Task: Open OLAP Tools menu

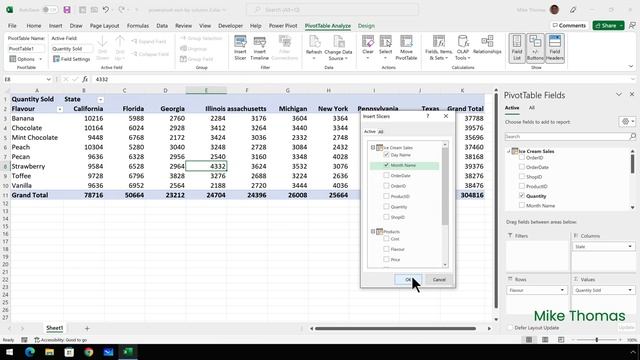Action: (x=462, y=47)
